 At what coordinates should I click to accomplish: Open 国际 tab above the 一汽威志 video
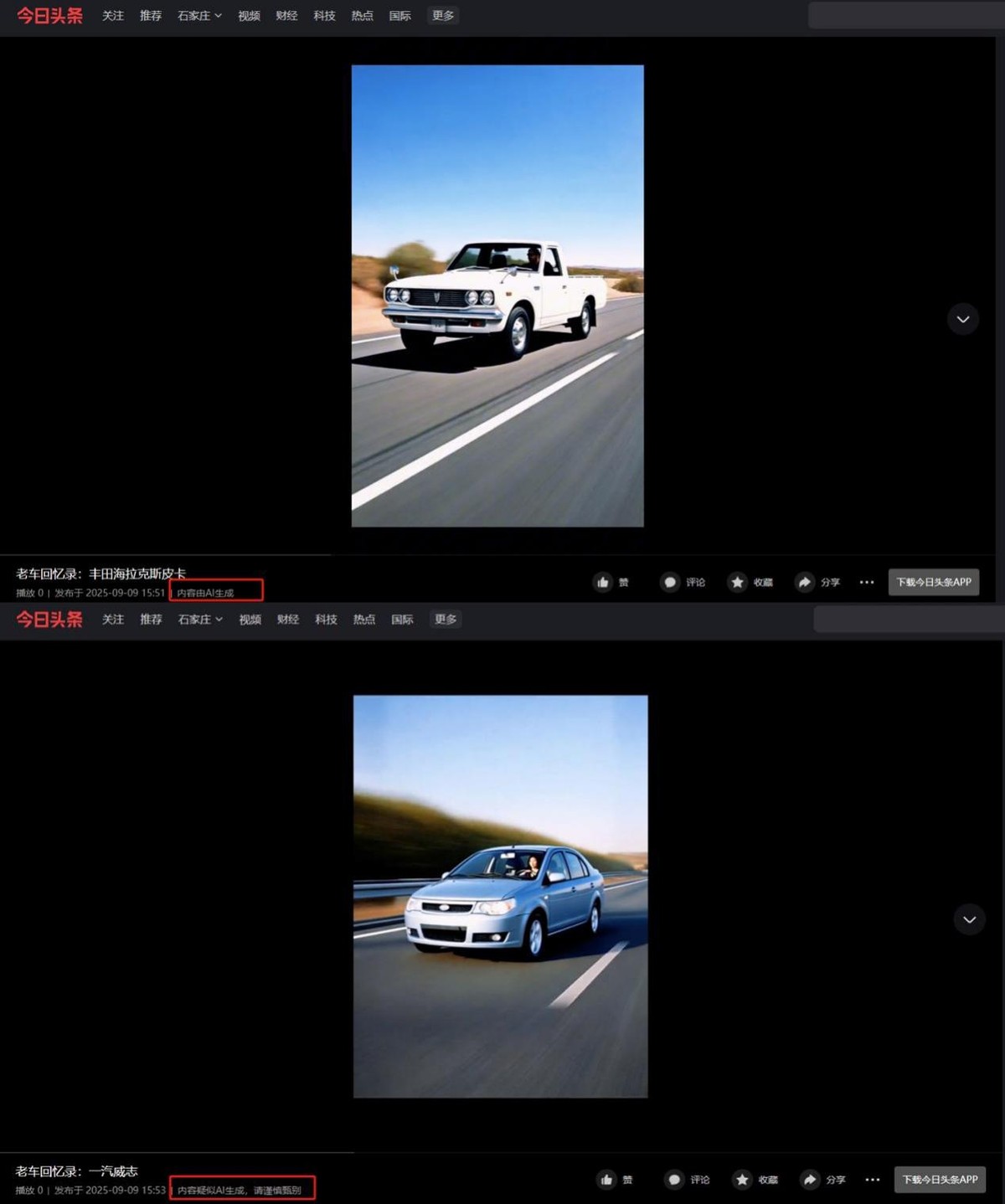pyautogui.click(x=402, y=620)
